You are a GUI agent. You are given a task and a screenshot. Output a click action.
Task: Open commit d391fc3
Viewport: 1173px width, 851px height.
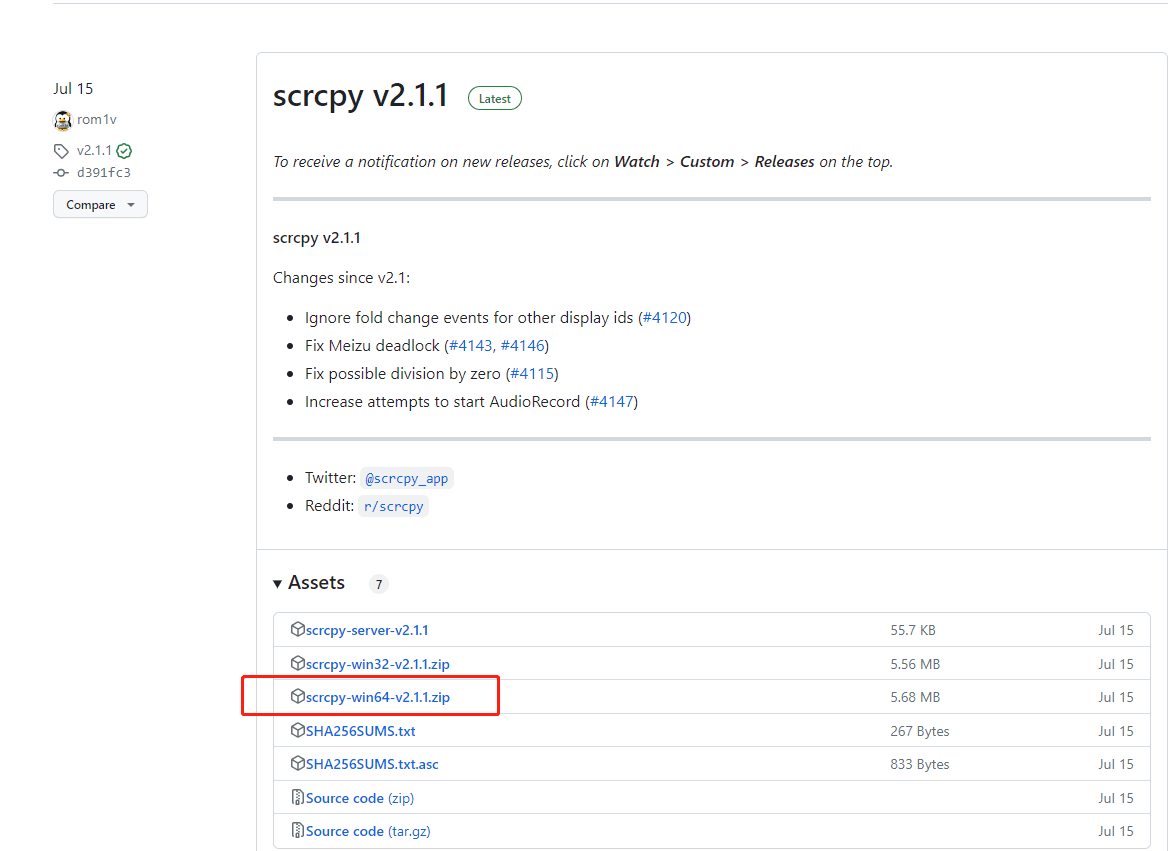(103, 172)
